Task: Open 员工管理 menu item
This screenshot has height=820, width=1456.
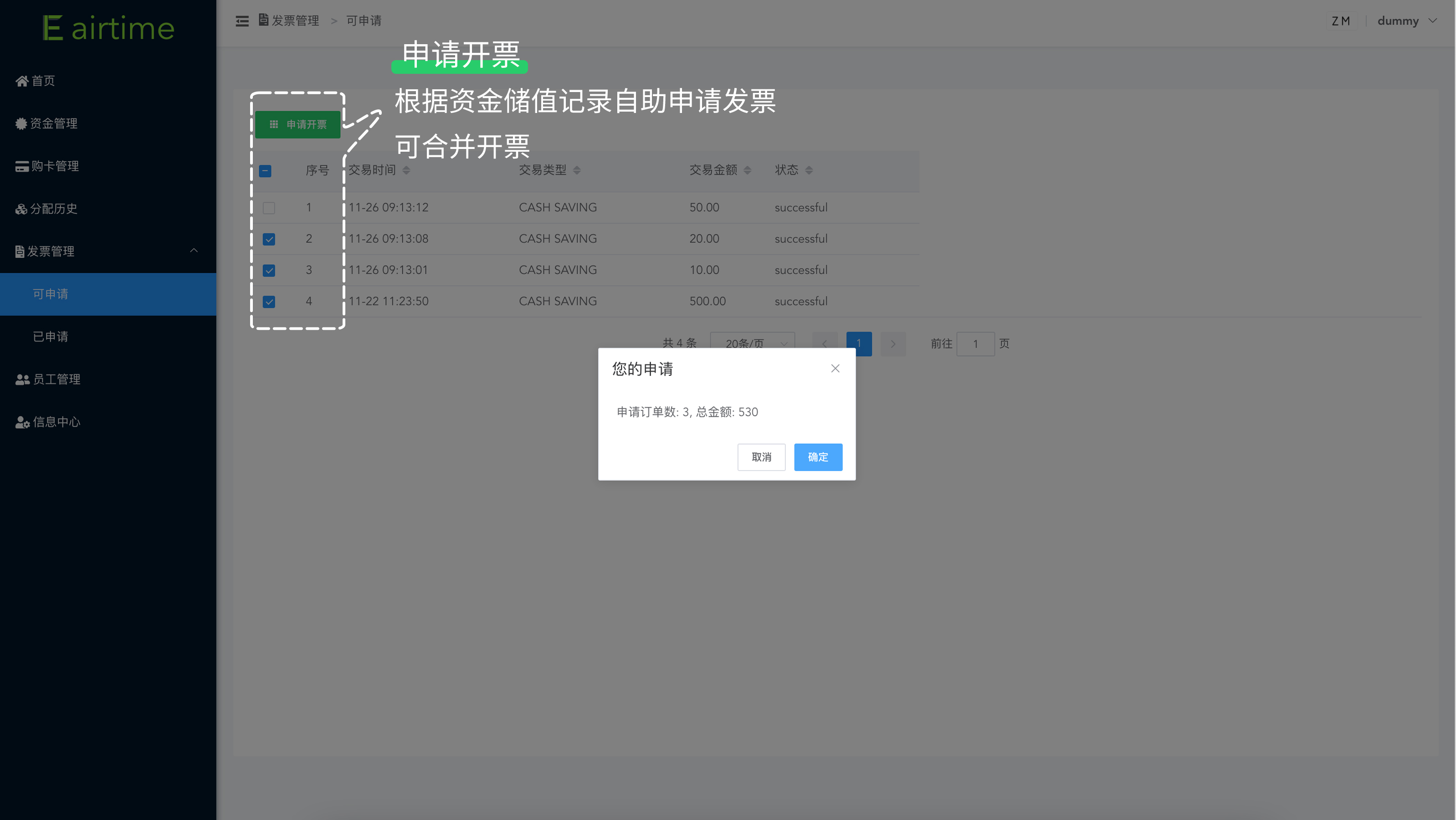Action: tap(108, 379)
